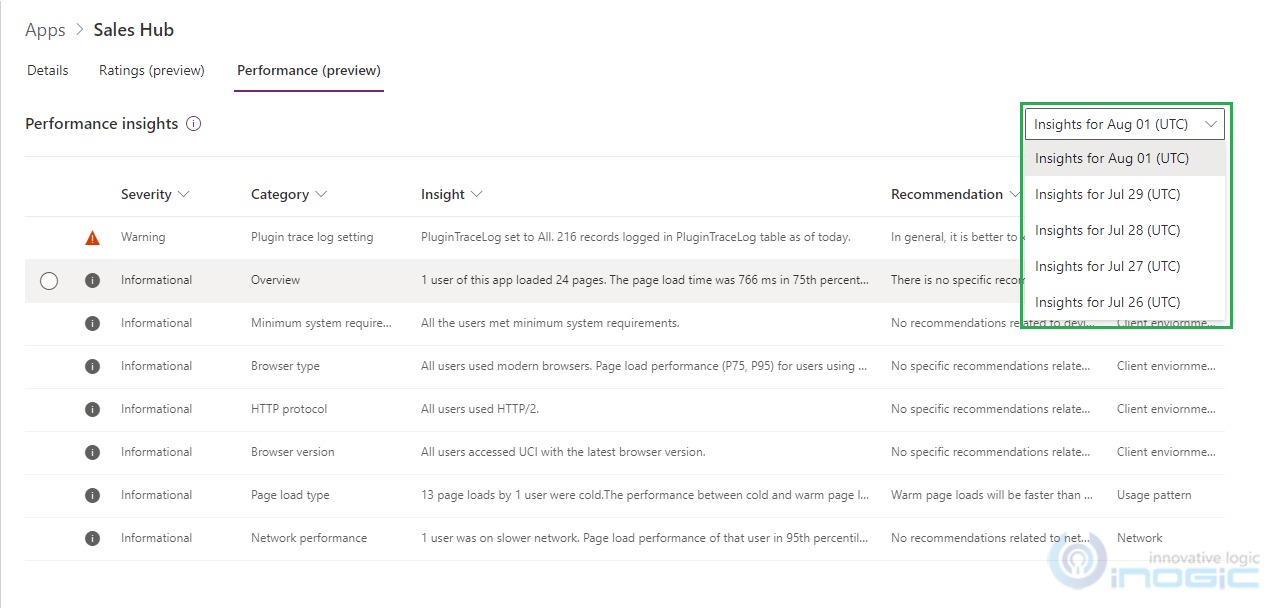Click the info icon on Network performance row
This screenshot has width=1279, height=609.
[92, 539]
